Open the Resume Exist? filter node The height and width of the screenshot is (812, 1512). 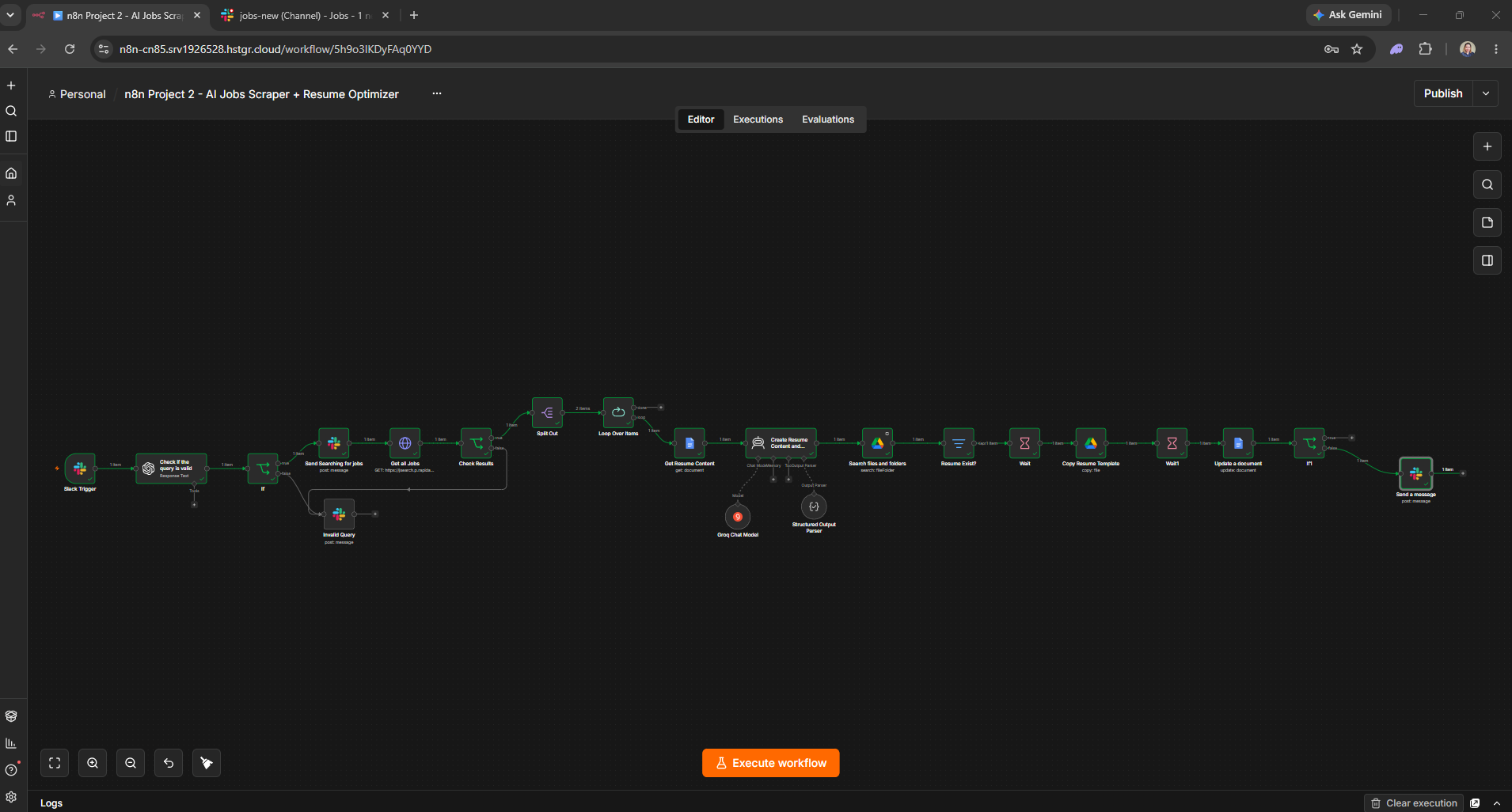959,443
